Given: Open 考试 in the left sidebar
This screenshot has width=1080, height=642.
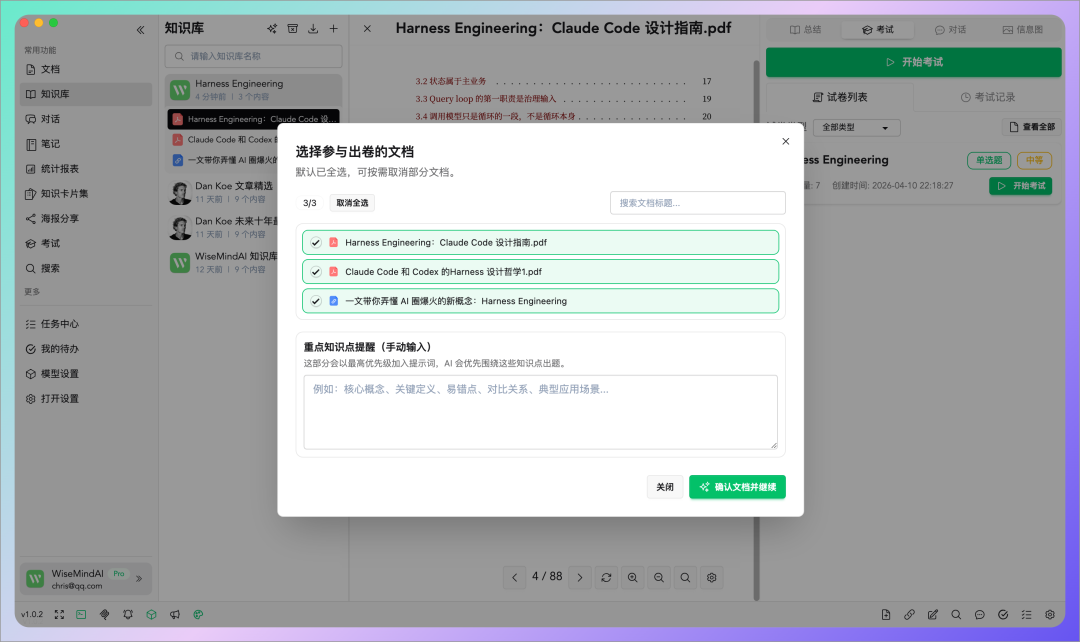Looking at the screenshot, I should click(x=86, y=243).
